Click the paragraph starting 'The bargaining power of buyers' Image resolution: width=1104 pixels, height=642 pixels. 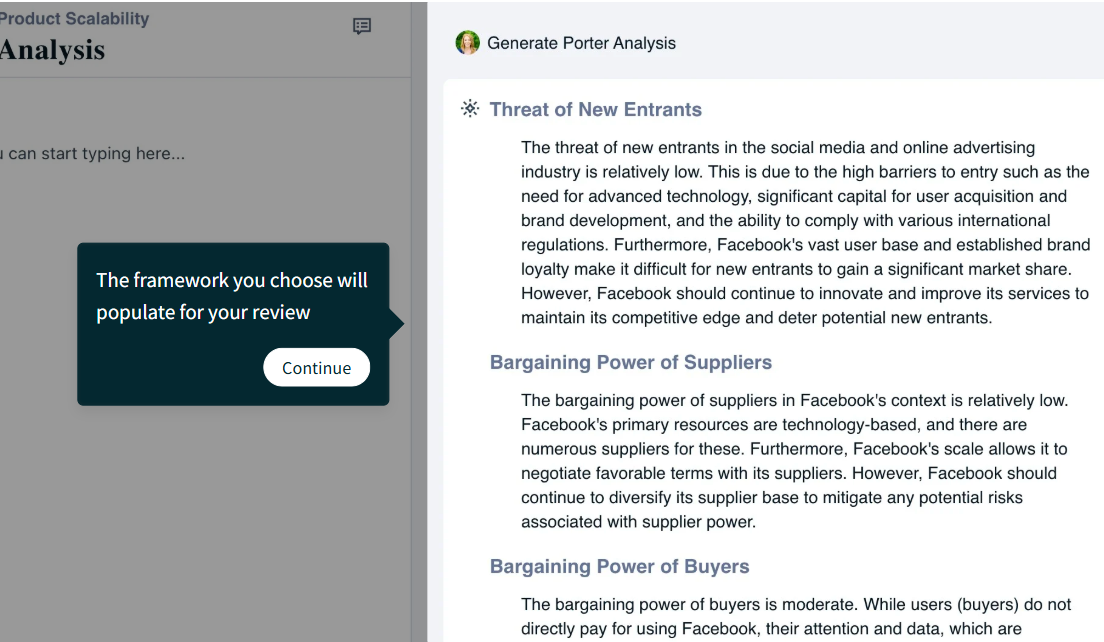coord(796,617)
